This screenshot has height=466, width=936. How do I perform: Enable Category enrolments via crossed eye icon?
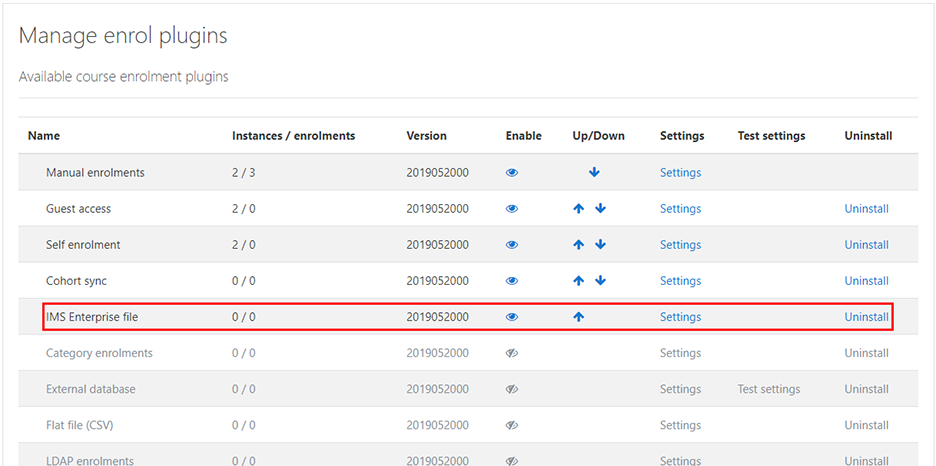[x=512, y=353]
